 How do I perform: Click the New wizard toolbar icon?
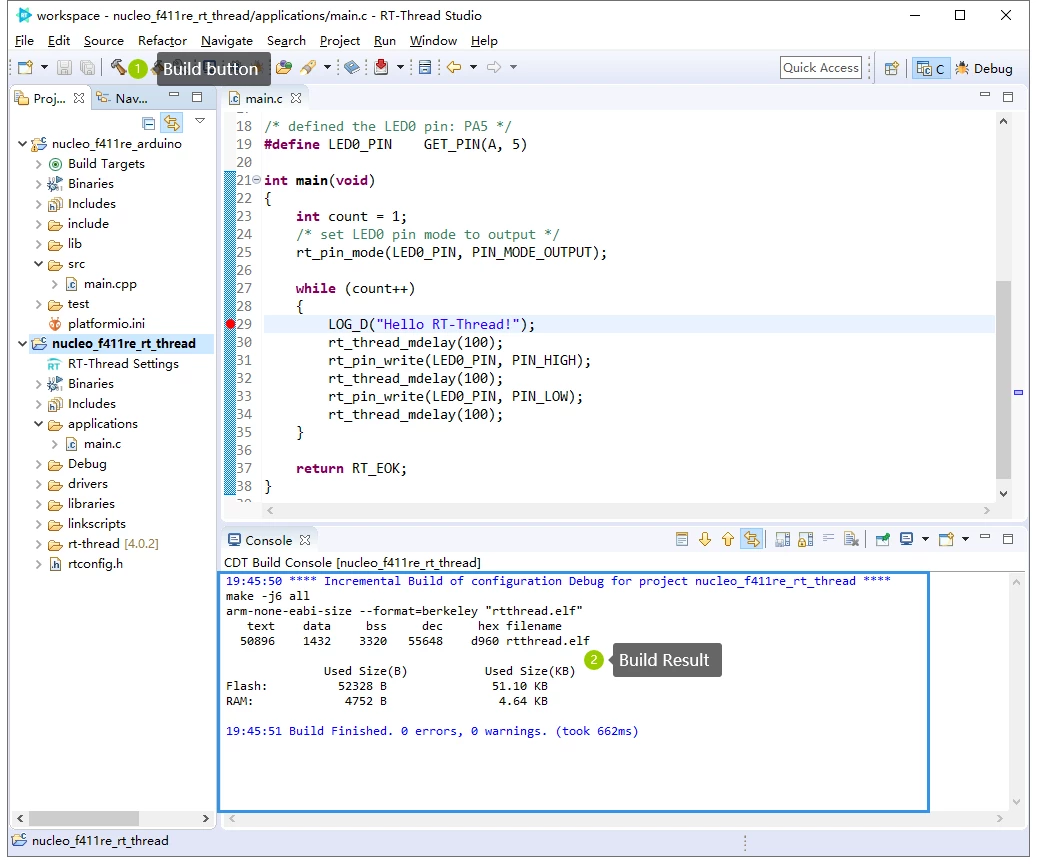25,67
